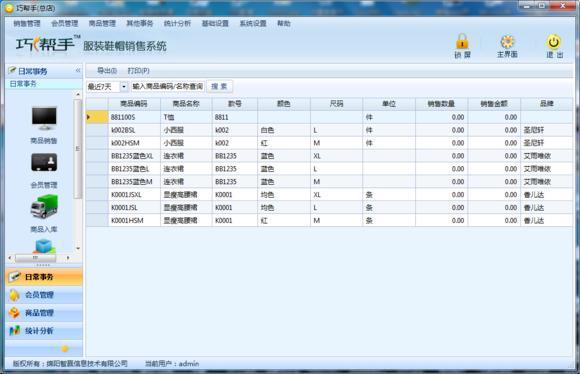Select cell k002BSL in the table
The image size is (580, 374).
(x=134, y=130)
